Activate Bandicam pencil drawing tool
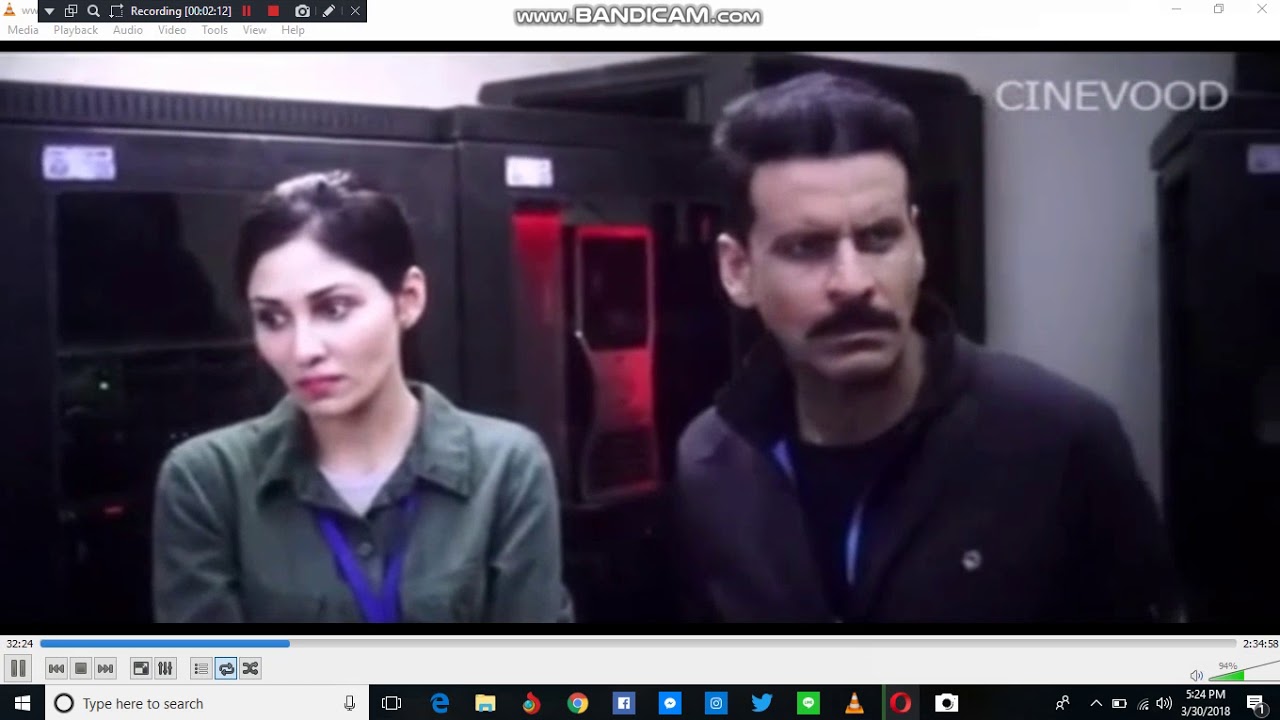 click(328, 11)
